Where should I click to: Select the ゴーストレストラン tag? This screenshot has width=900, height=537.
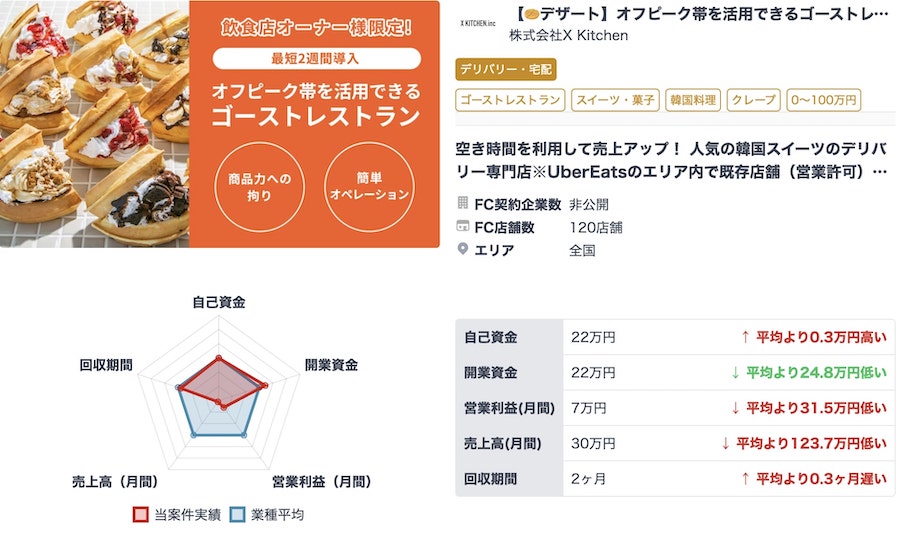coord(510,100)
